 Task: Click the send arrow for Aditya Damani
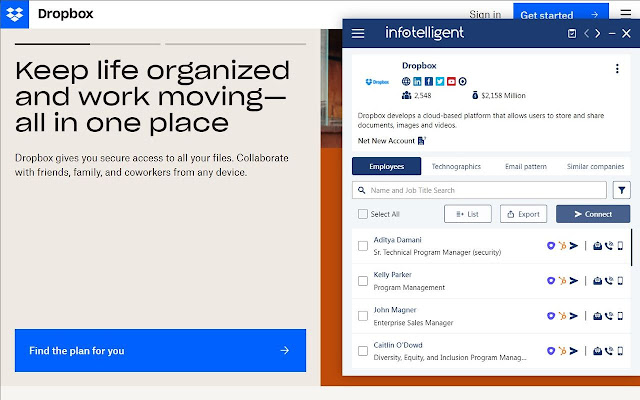574,246
